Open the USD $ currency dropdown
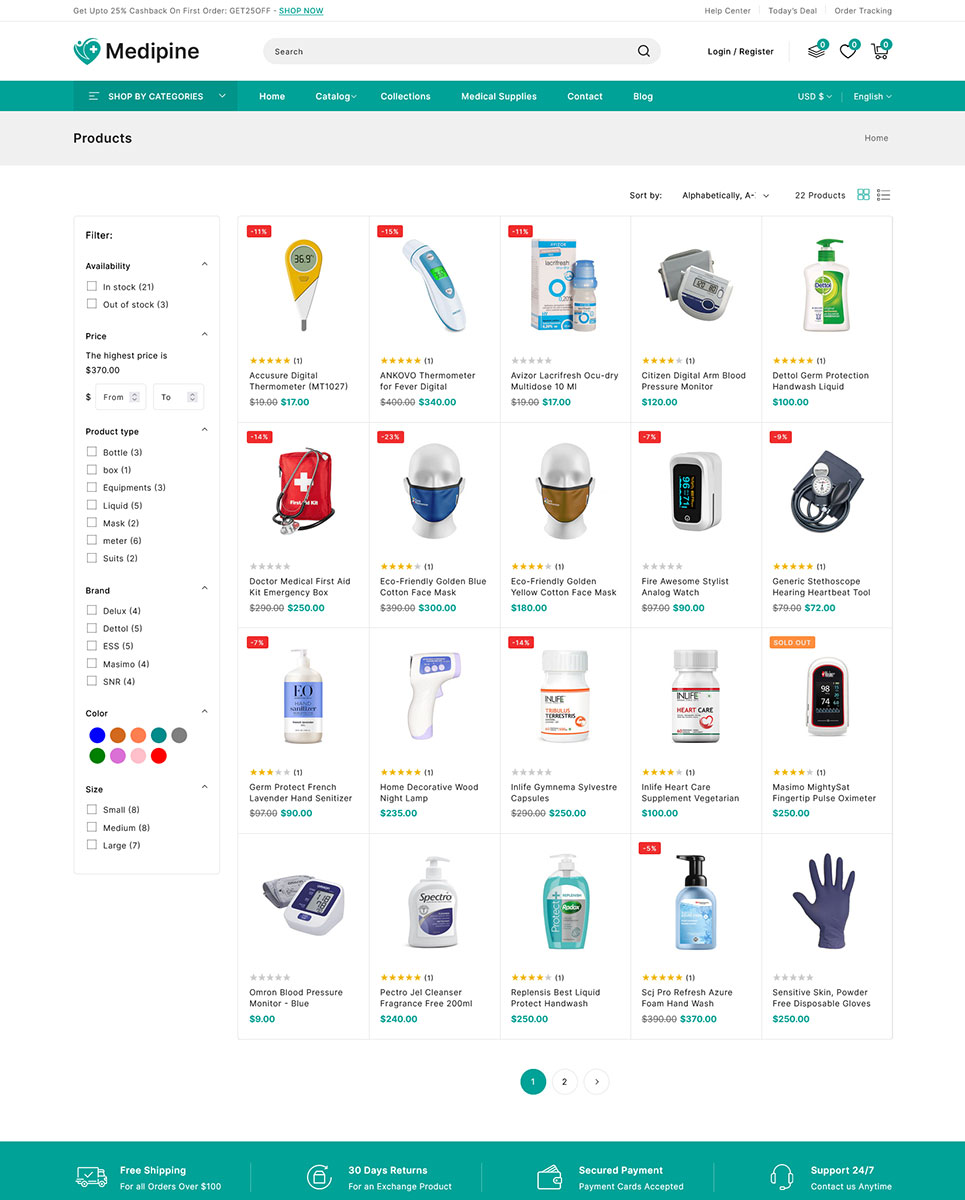965x1200 pixels. (814, 96)
